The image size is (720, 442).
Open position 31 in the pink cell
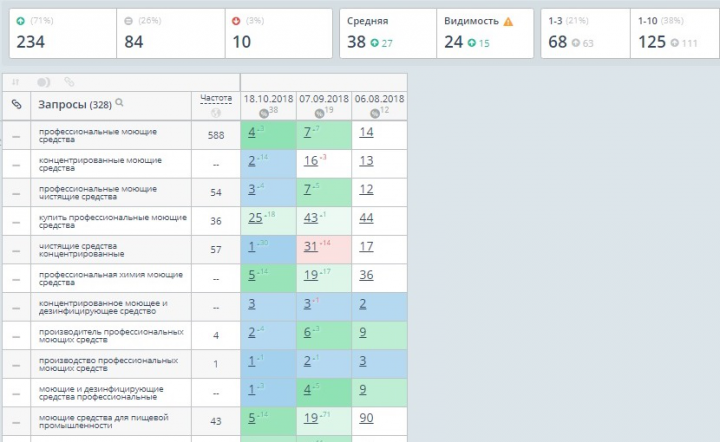click(x=311, y=246)
